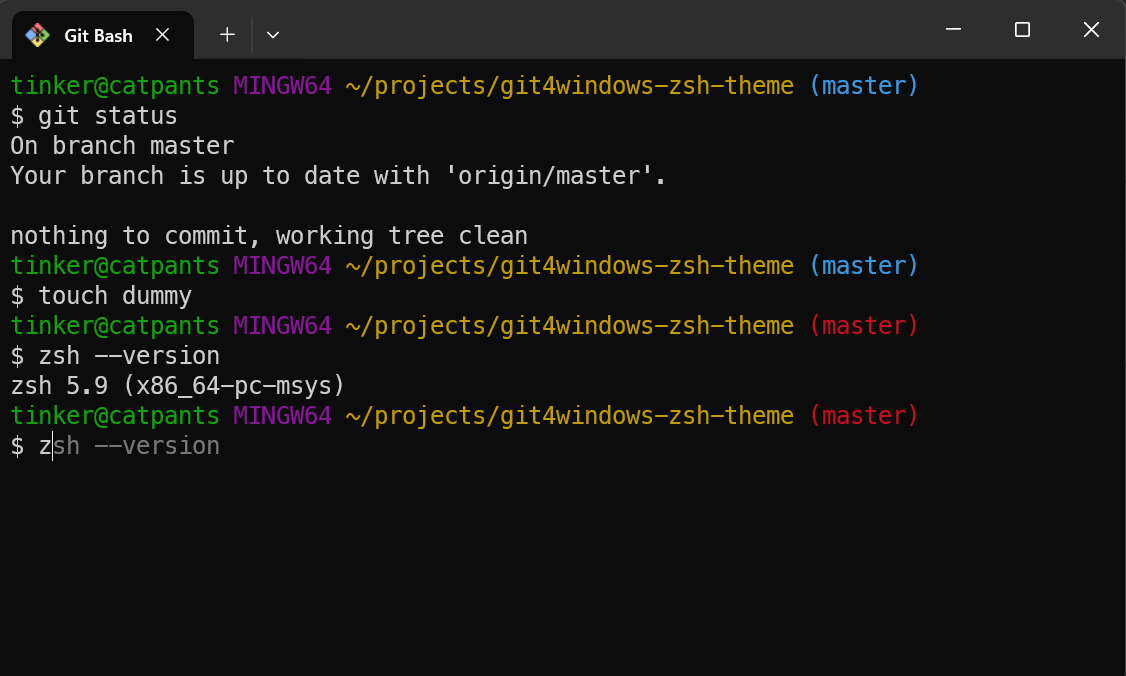Place cursor in greyed 'zsh --version' autosuggestion

pos(136,446)
